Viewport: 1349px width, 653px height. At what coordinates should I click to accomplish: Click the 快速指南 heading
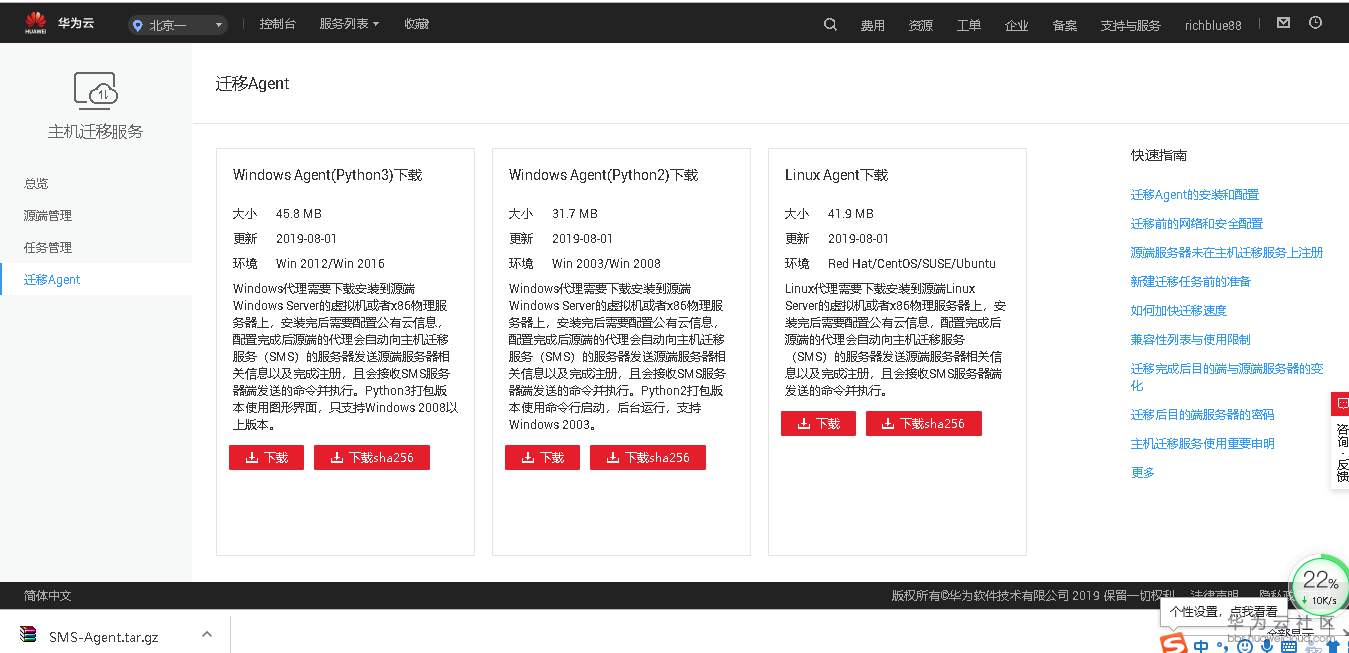[1159, 156]
